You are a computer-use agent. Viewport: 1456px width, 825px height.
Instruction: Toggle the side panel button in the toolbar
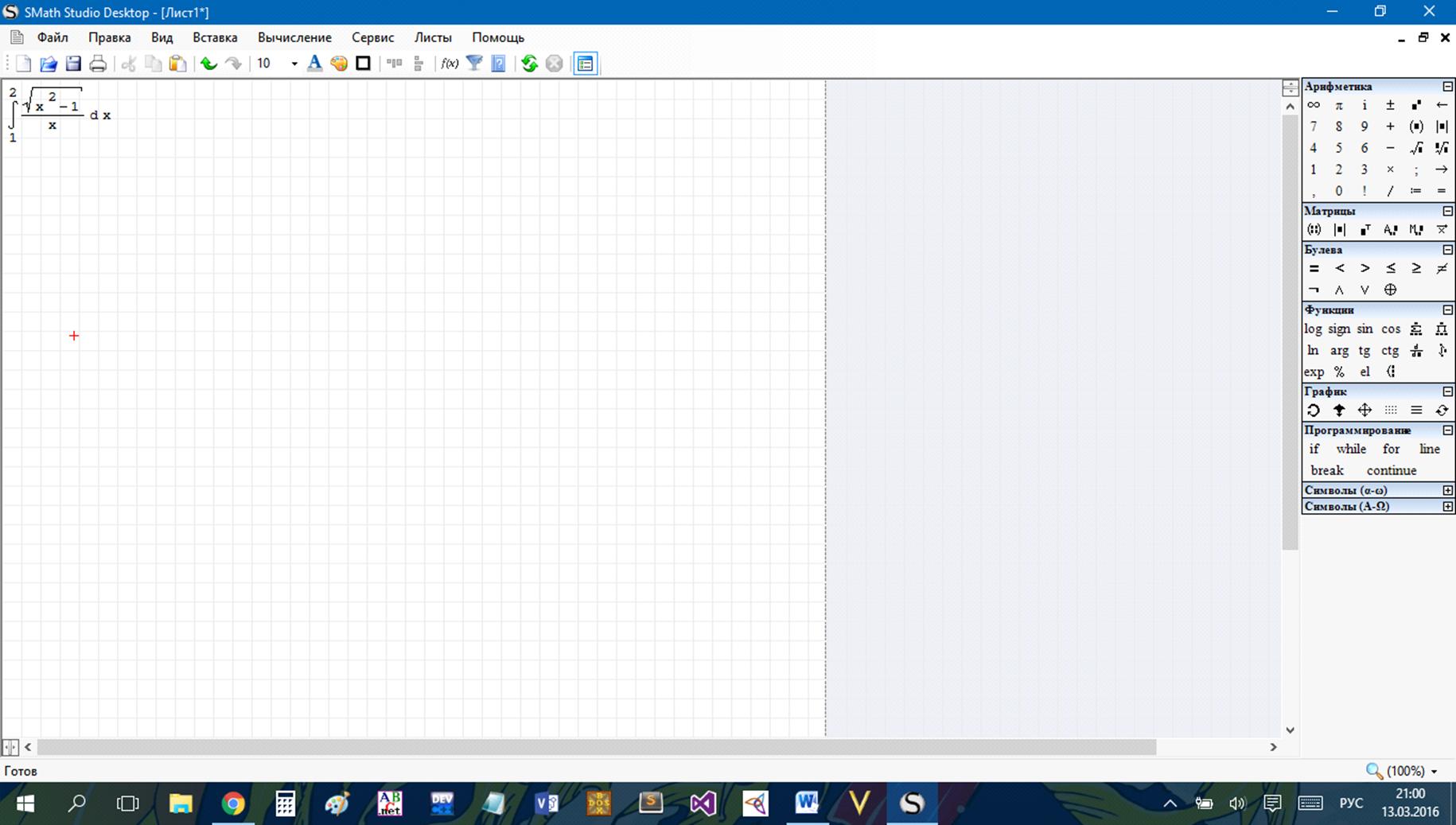(x=585, y=64)
